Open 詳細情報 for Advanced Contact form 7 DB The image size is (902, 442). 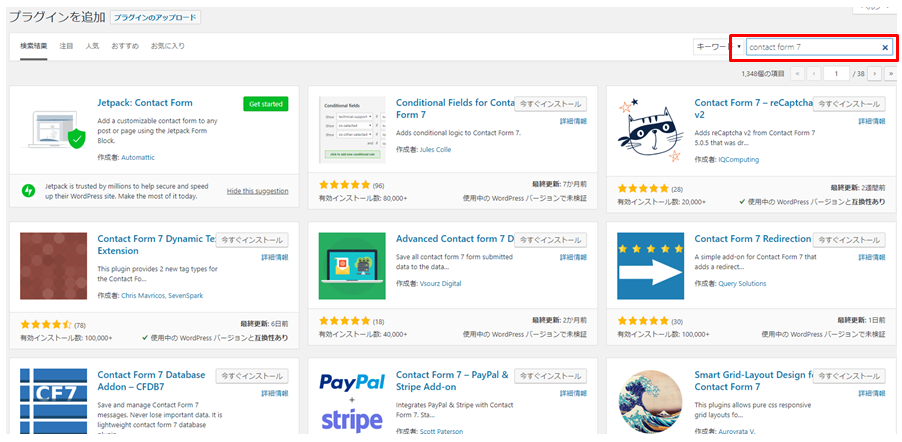pos(574,257)
